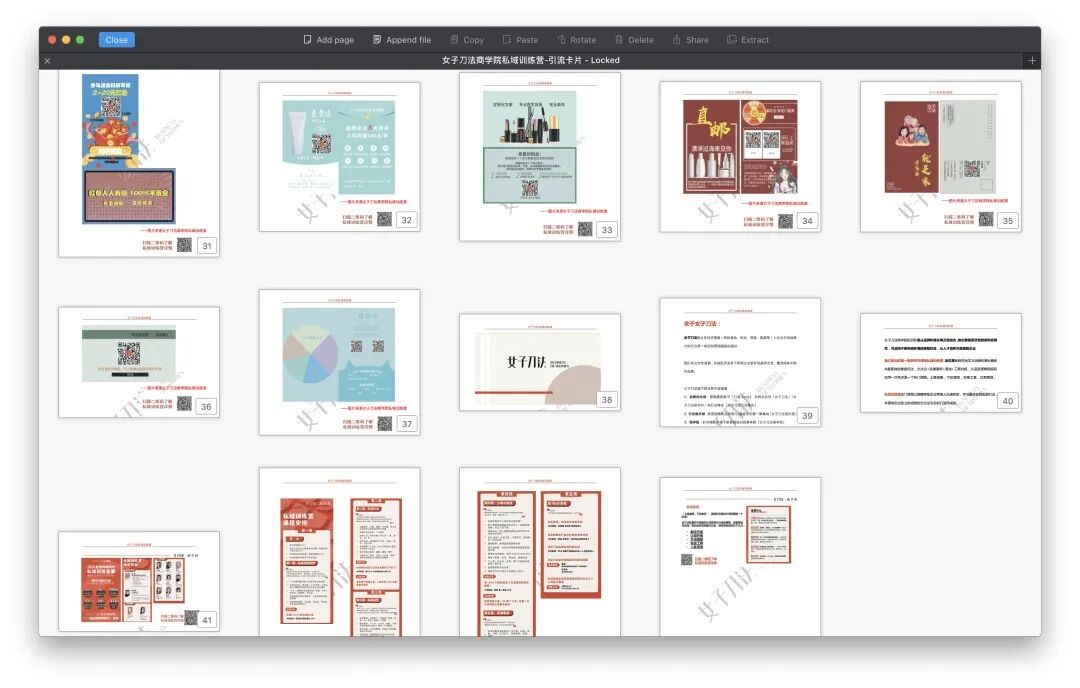Select page 36 thumbnail

[139, 362]
